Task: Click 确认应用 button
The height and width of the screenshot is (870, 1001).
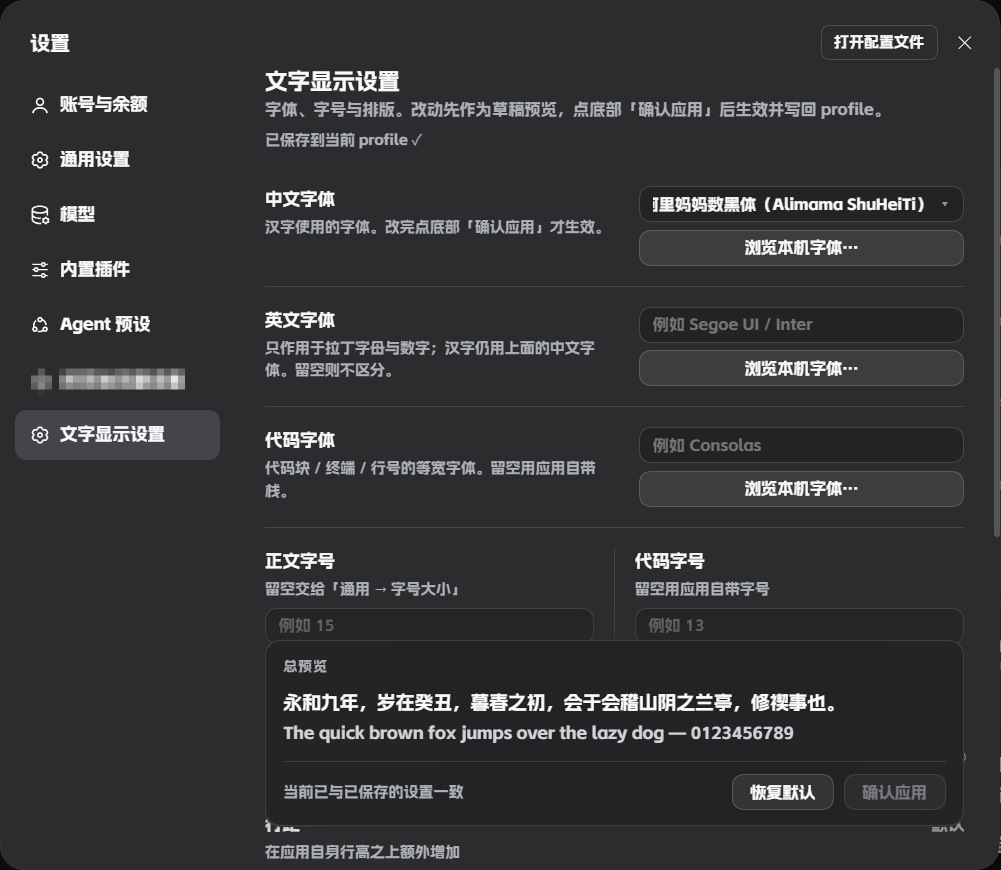Action: click(894, 792)
